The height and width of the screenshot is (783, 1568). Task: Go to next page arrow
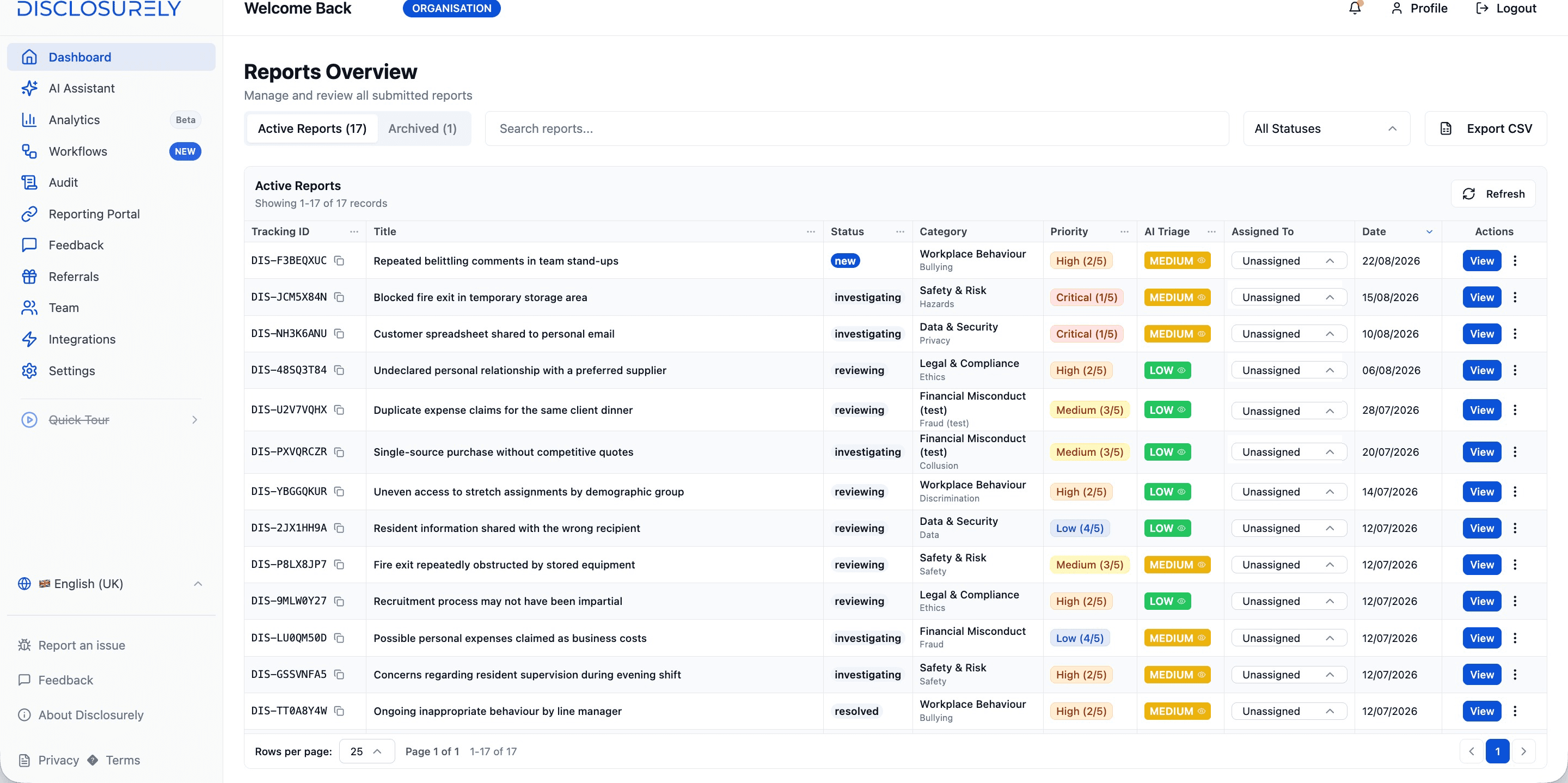1523,751
